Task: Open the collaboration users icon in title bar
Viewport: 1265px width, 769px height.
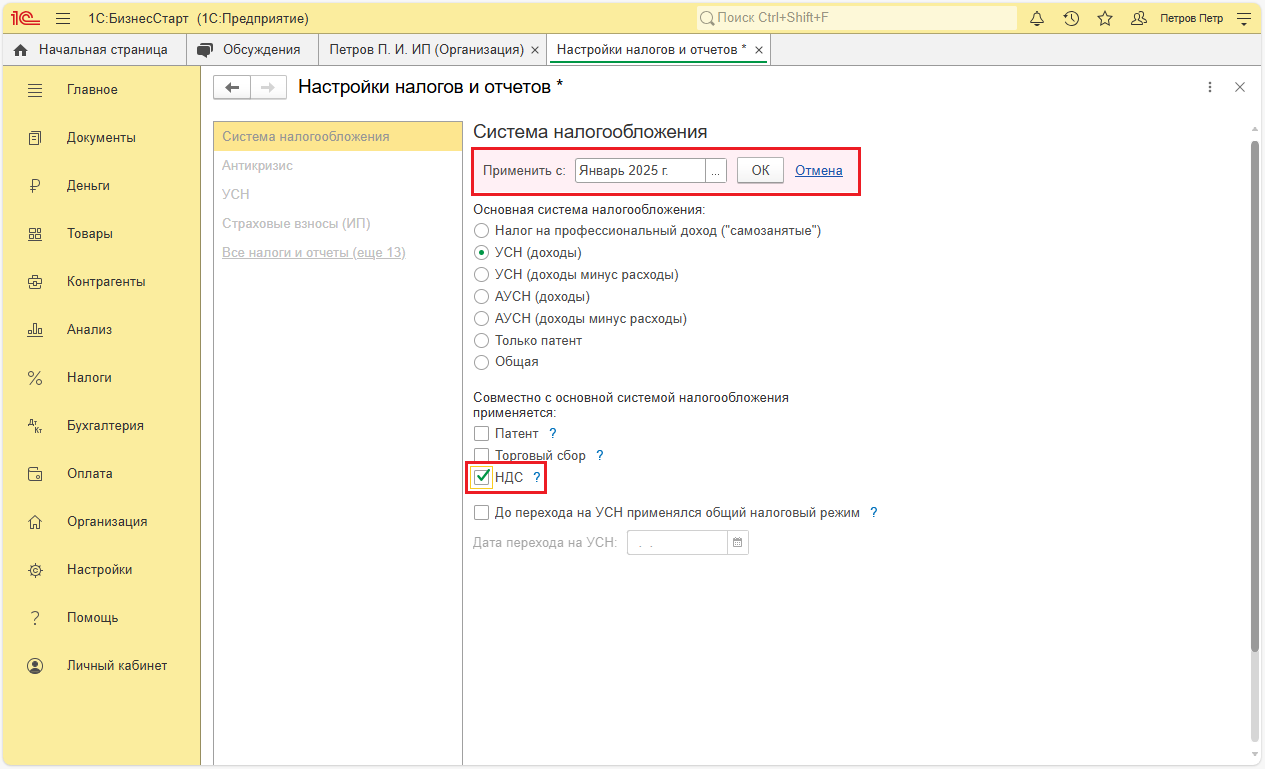Action: click(x=1138, y=18)
